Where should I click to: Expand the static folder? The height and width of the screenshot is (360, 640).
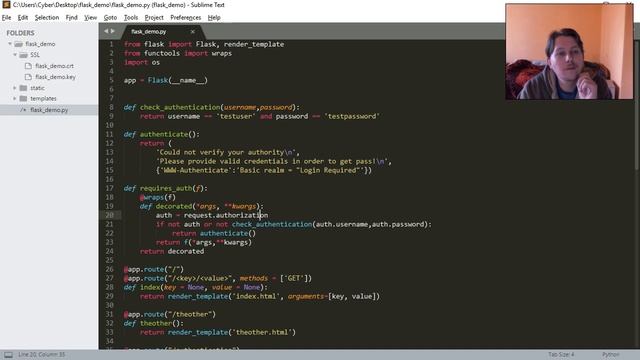tap(15, 88)
